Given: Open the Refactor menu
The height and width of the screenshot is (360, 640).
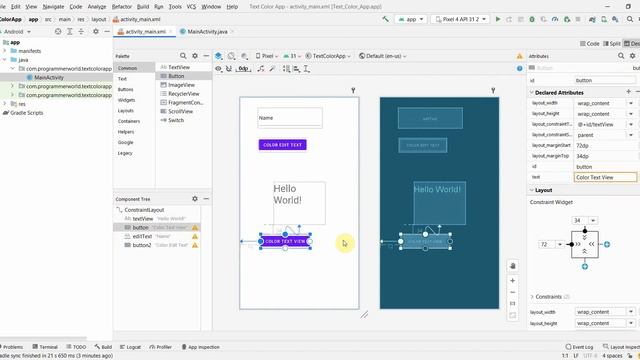Looking at the screenshot, I should 122,7.
